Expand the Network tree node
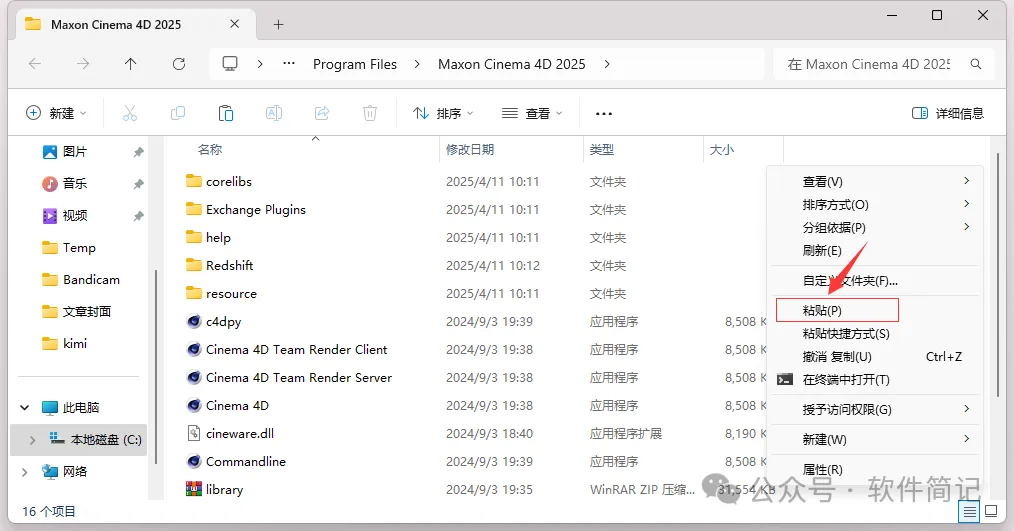 pos(25,471)
